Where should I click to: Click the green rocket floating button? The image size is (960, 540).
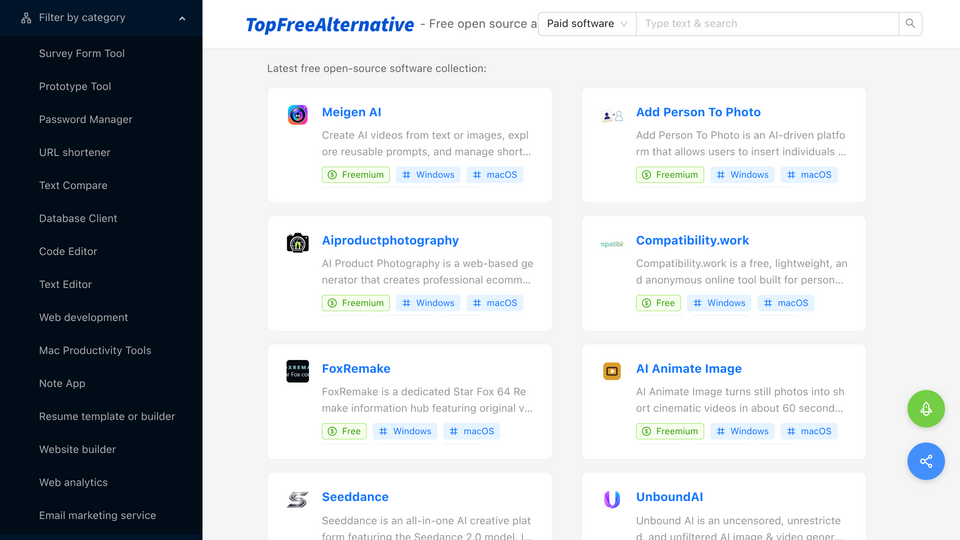(x=926, y=409)
